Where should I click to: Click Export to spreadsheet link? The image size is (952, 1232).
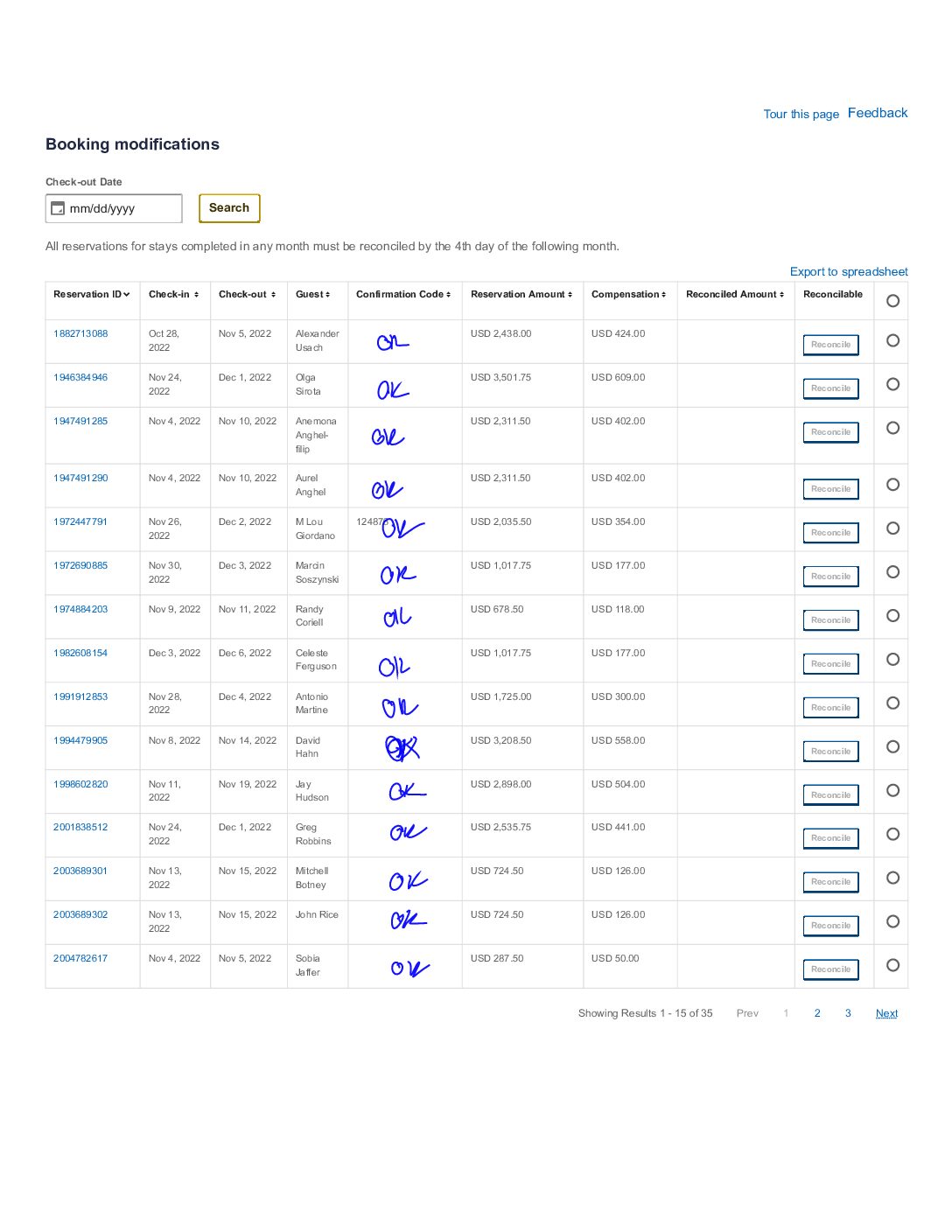tap(848, 272)
